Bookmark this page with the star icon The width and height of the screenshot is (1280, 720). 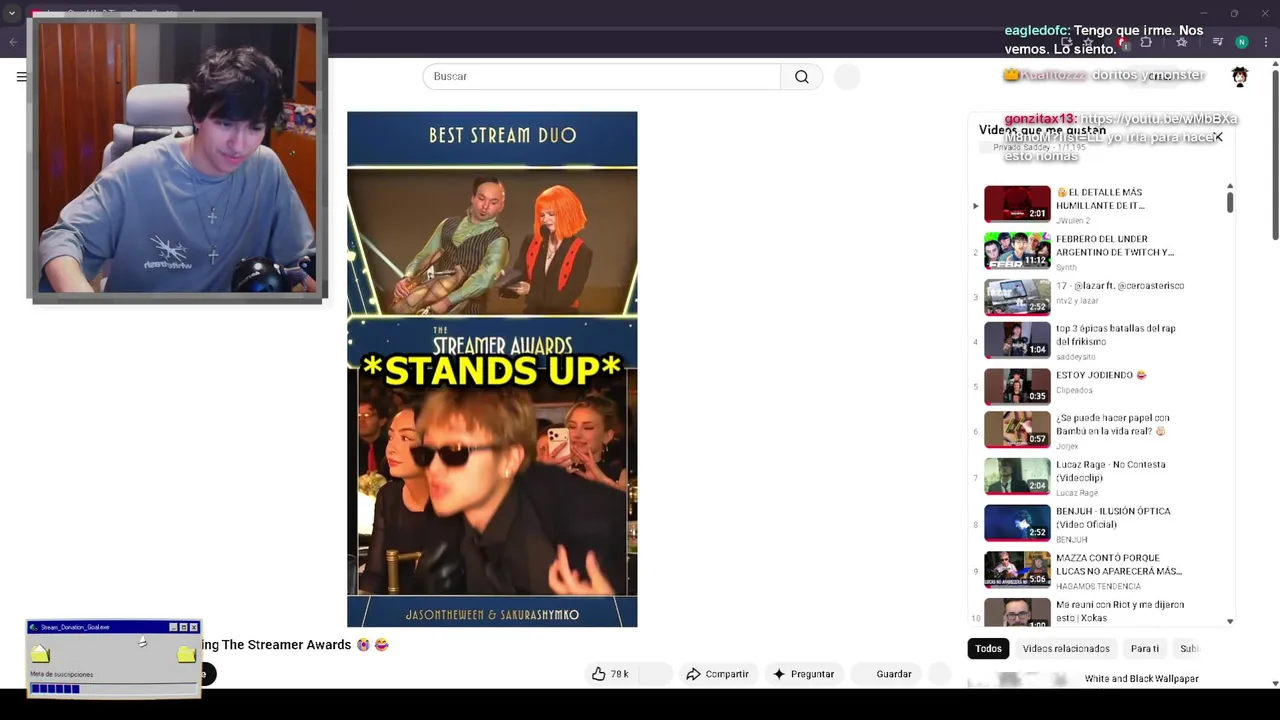(x=1088, y=42)
